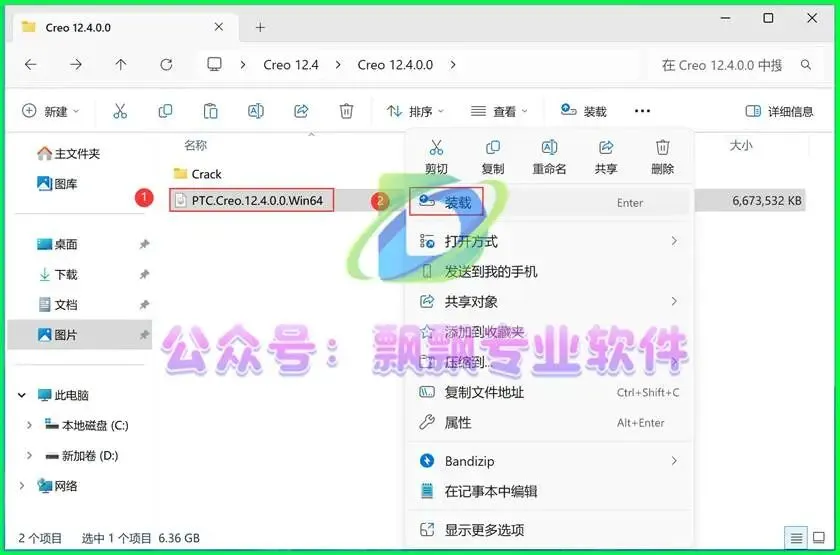
Task: Click the 装载 (Mount) toolbar button
Action: pyautogui.click(x=583, y=111)
